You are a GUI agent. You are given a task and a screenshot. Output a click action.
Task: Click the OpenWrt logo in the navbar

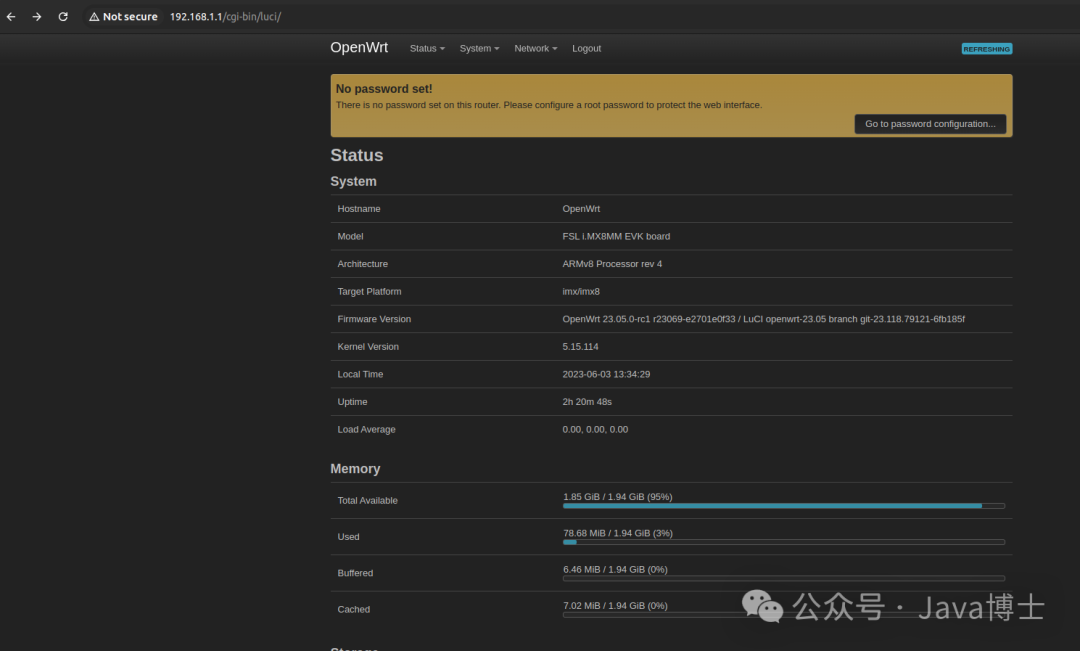point(358,47)
